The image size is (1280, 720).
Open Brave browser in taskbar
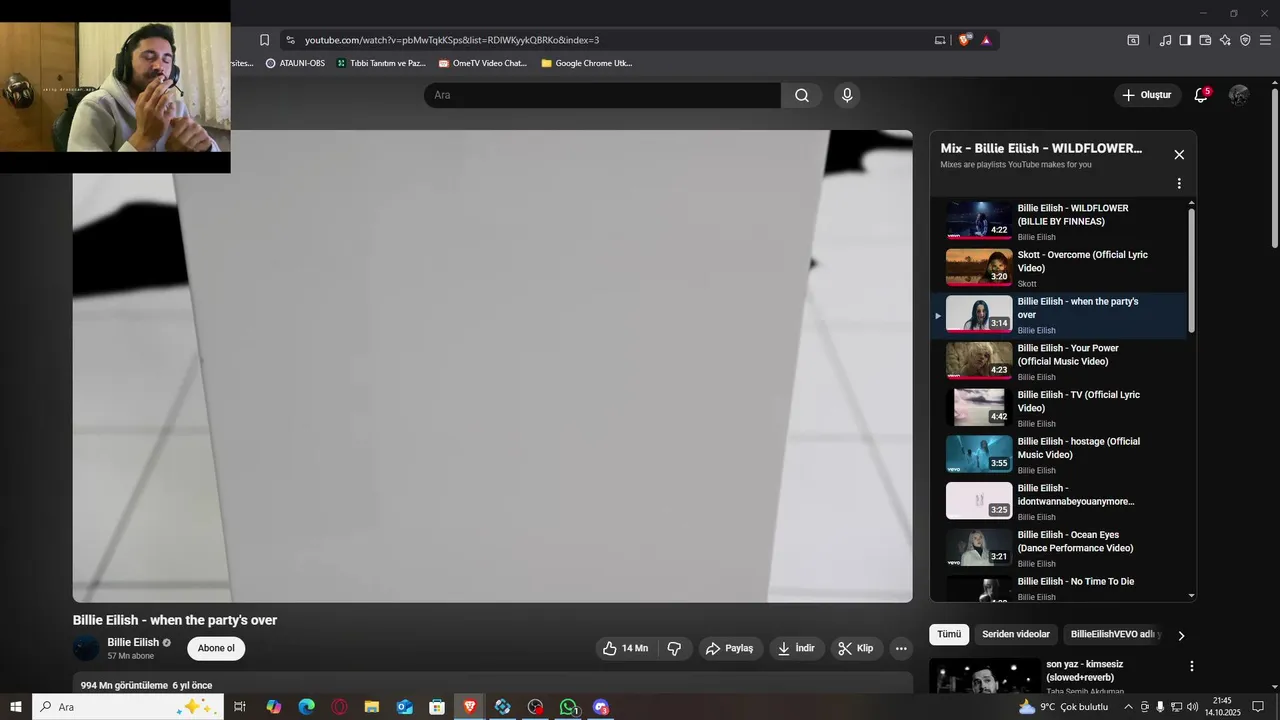click(470, 706)
